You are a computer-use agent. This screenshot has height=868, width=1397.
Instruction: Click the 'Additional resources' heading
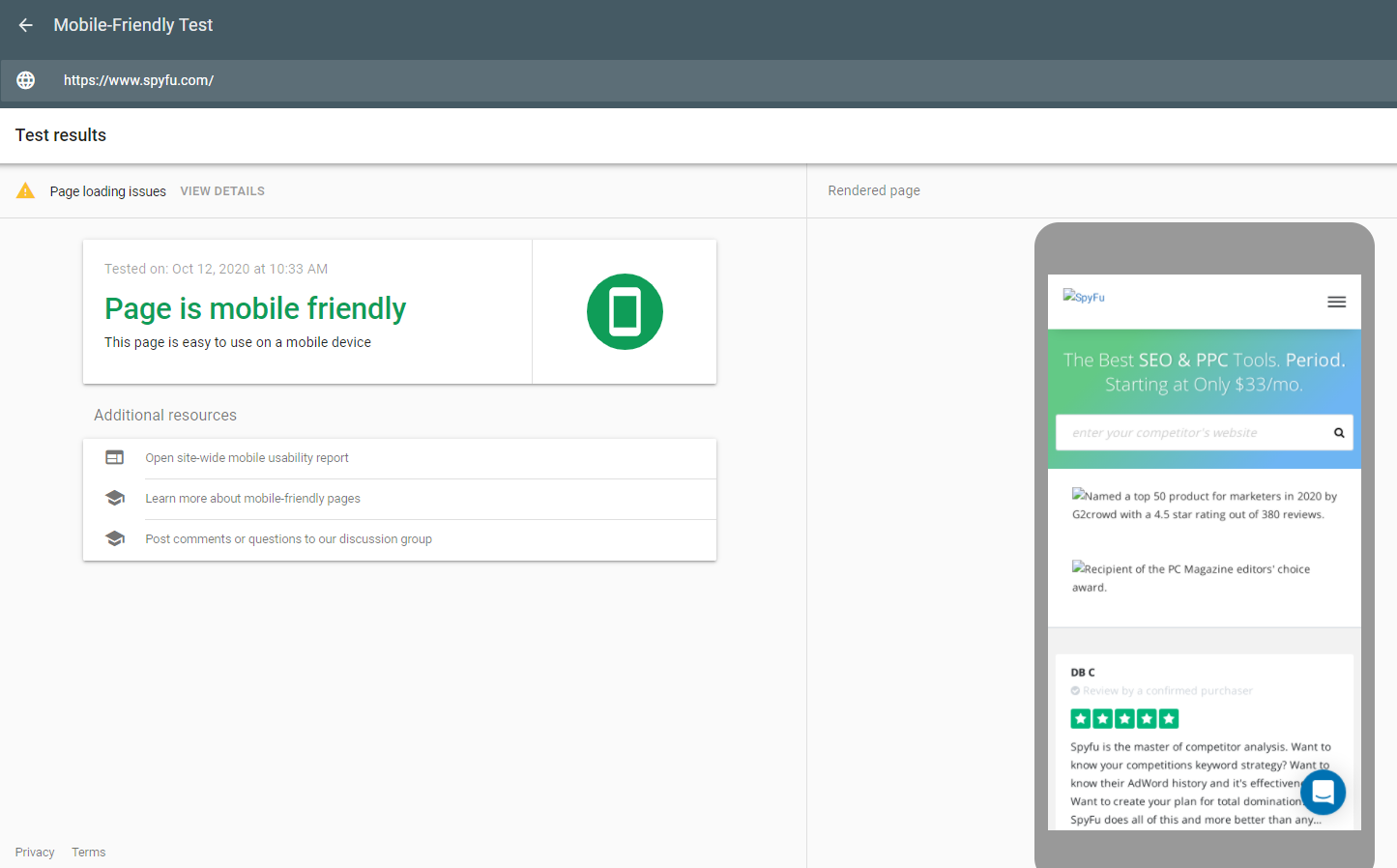(x=165, y=415)
